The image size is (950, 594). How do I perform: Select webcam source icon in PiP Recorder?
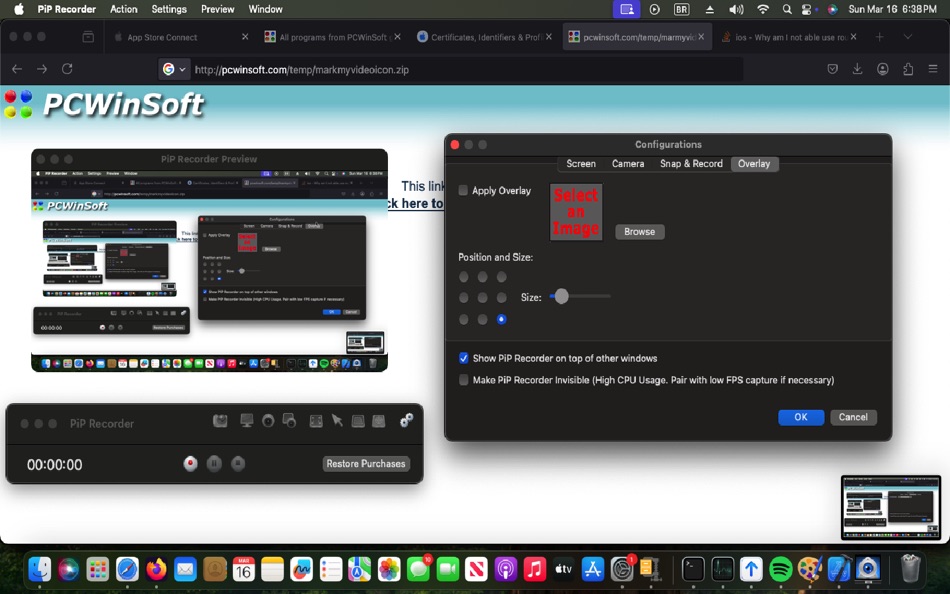(268, 421)
